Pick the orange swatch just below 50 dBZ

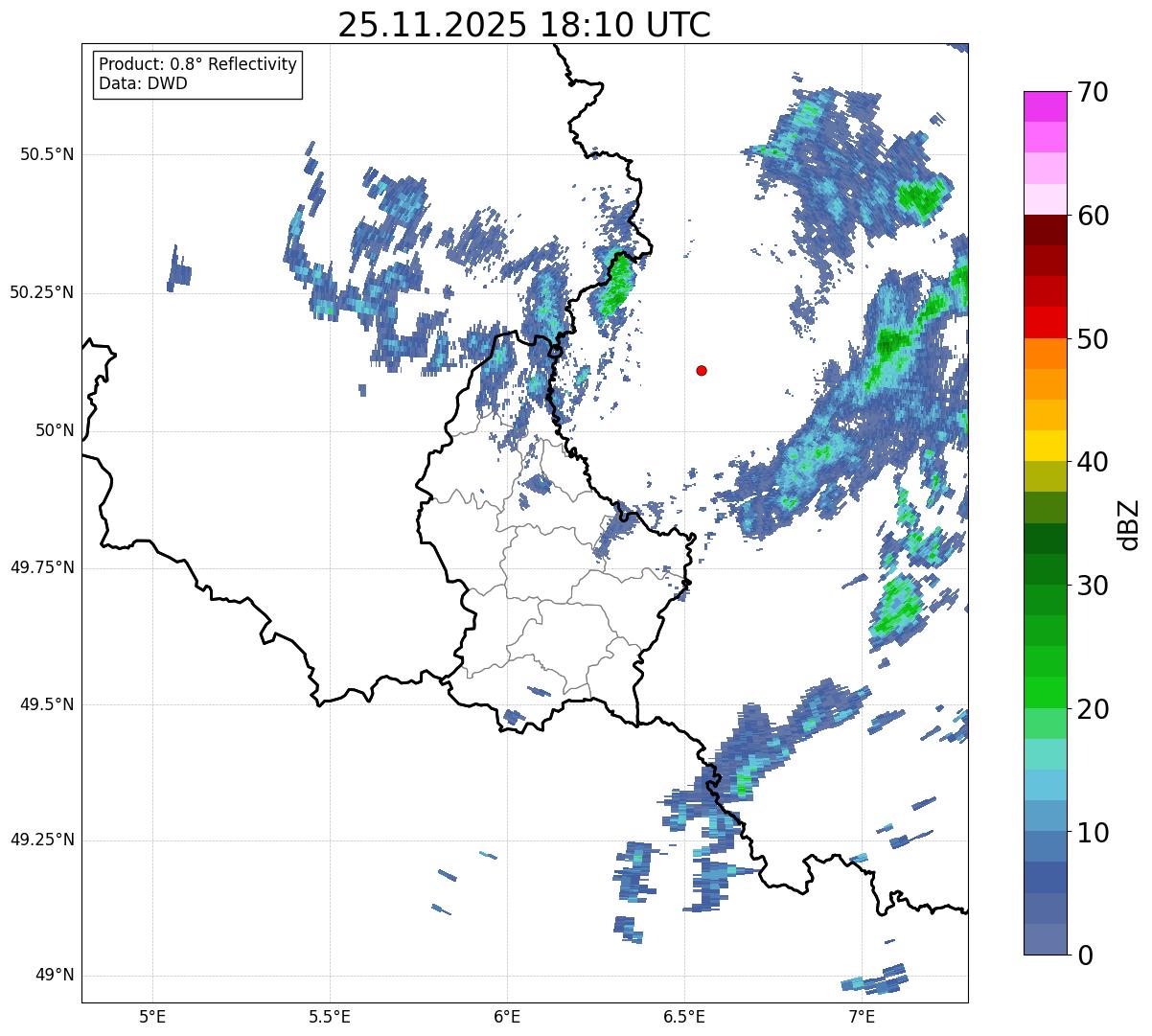click(x=1045, y=354)
